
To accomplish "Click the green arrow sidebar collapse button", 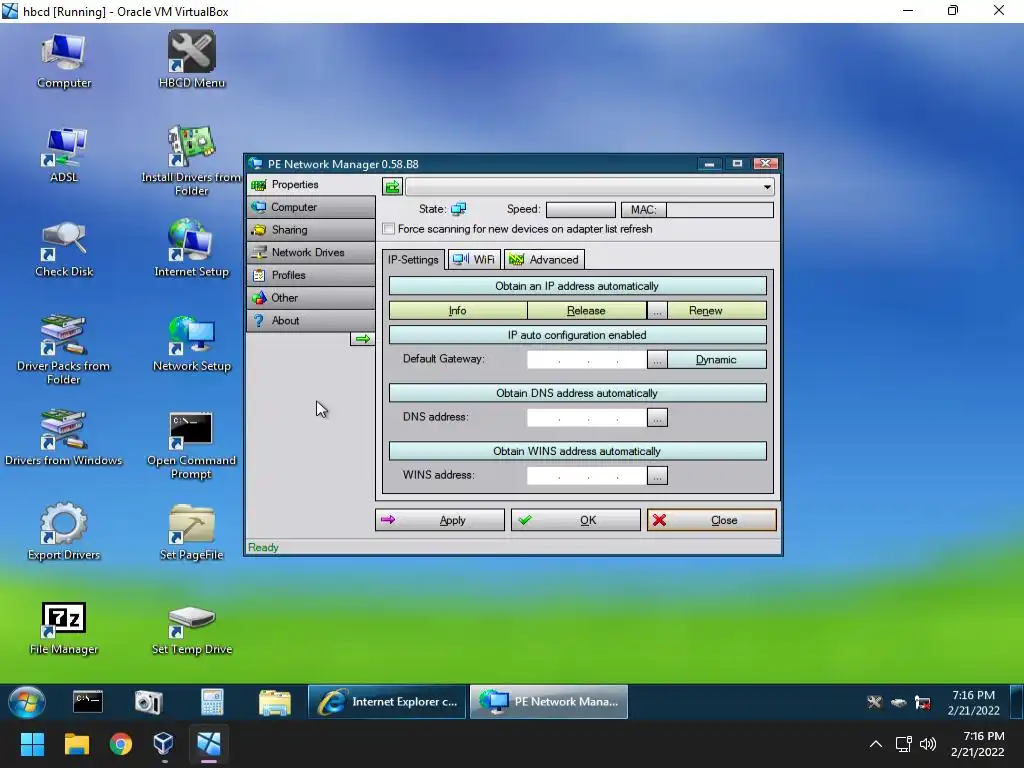I will (x=362, y=338).
